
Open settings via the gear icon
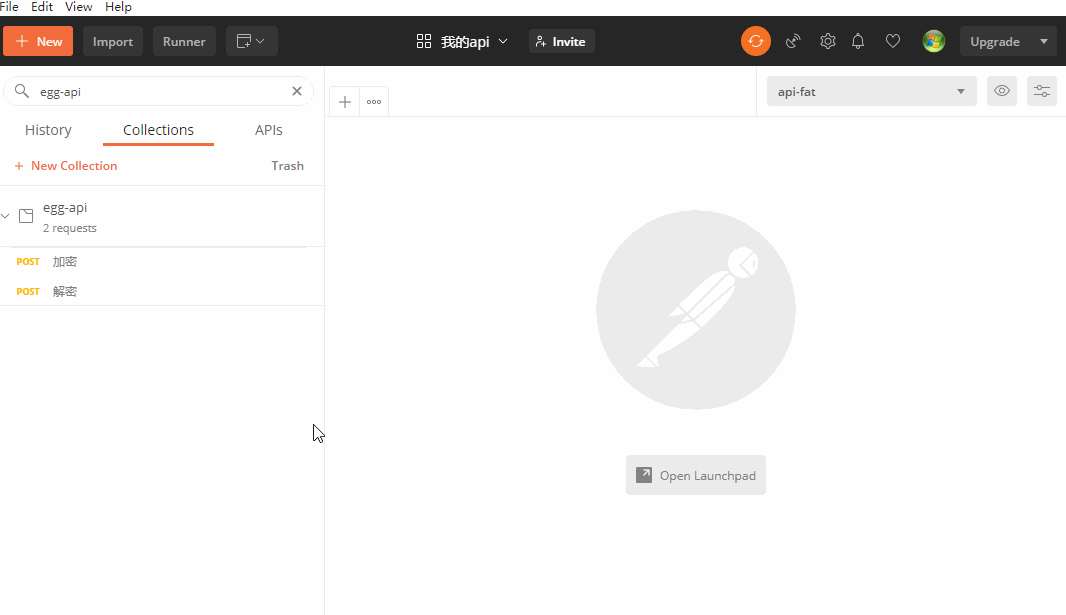(x=827, y=41)
